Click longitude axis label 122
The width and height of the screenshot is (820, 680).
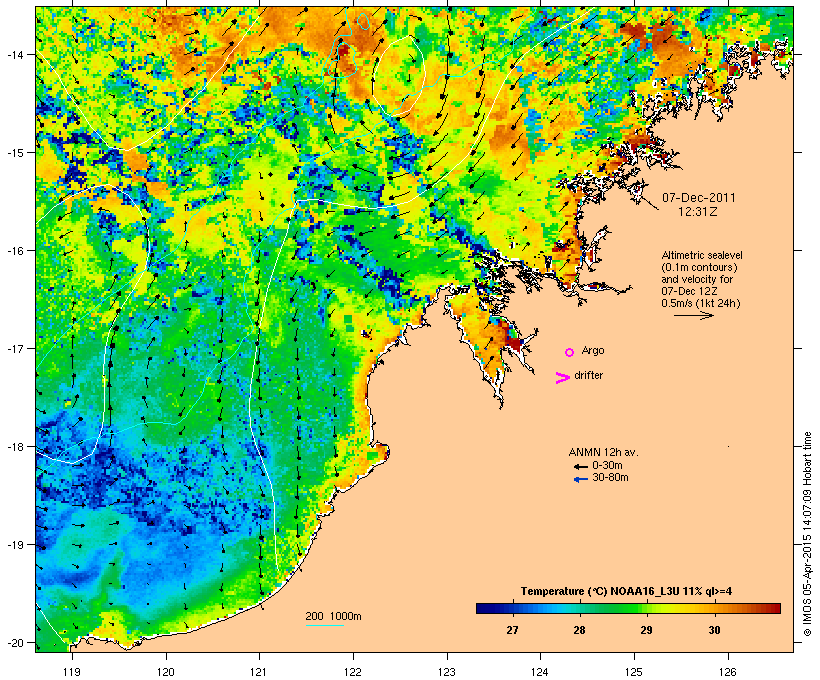click(353, 672)
